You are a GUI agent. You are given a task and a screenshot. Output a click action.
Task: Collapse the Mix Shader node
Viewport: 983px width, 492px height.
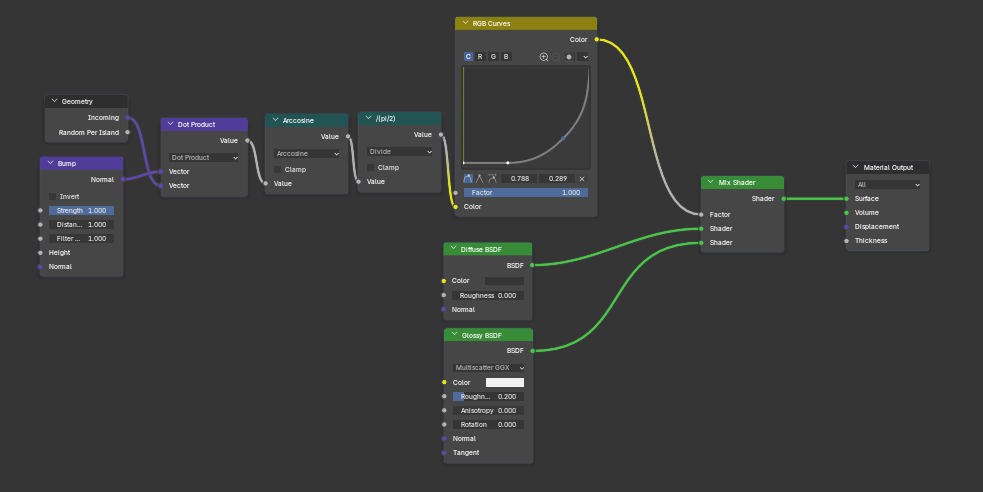[x=710, y=182]
